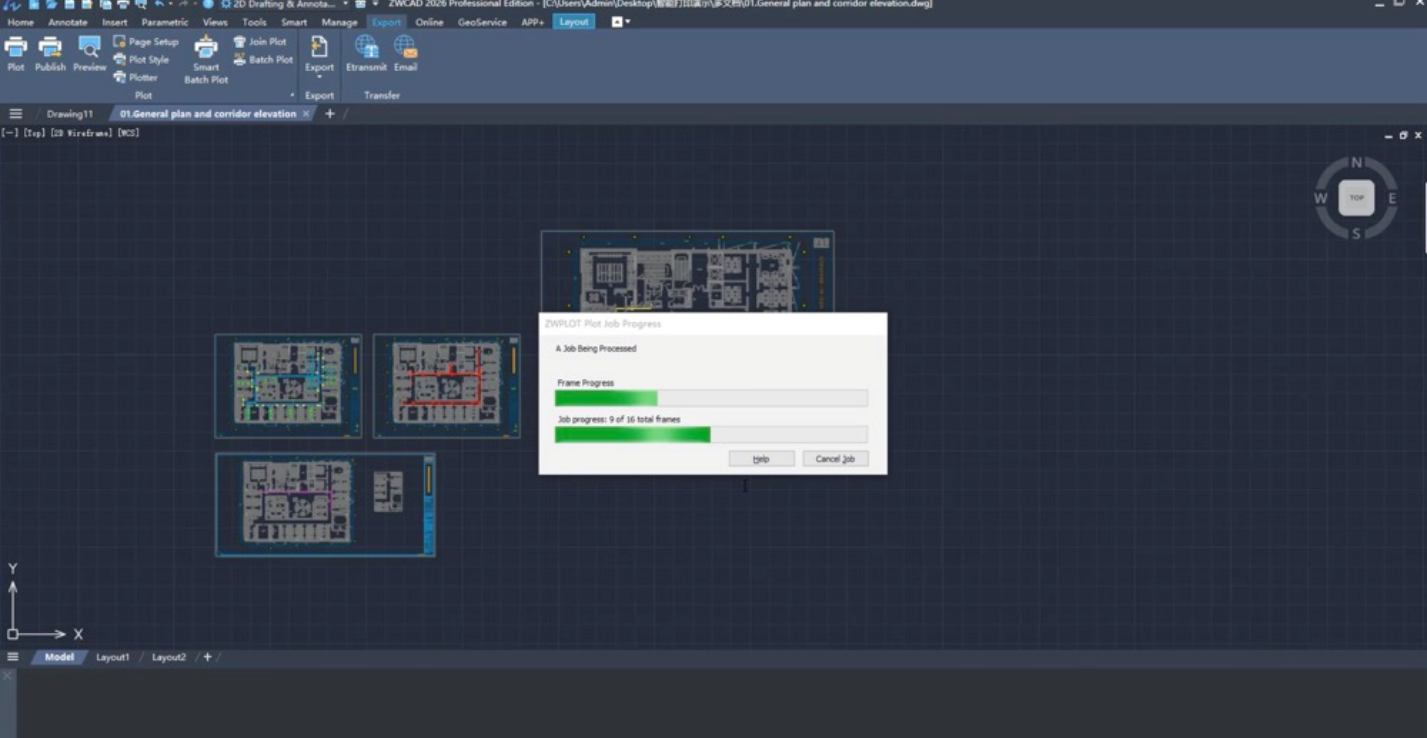Expand the Export dropdown in the ribbon
This screenshot has width=1427, height=738.
click(319, 76)
